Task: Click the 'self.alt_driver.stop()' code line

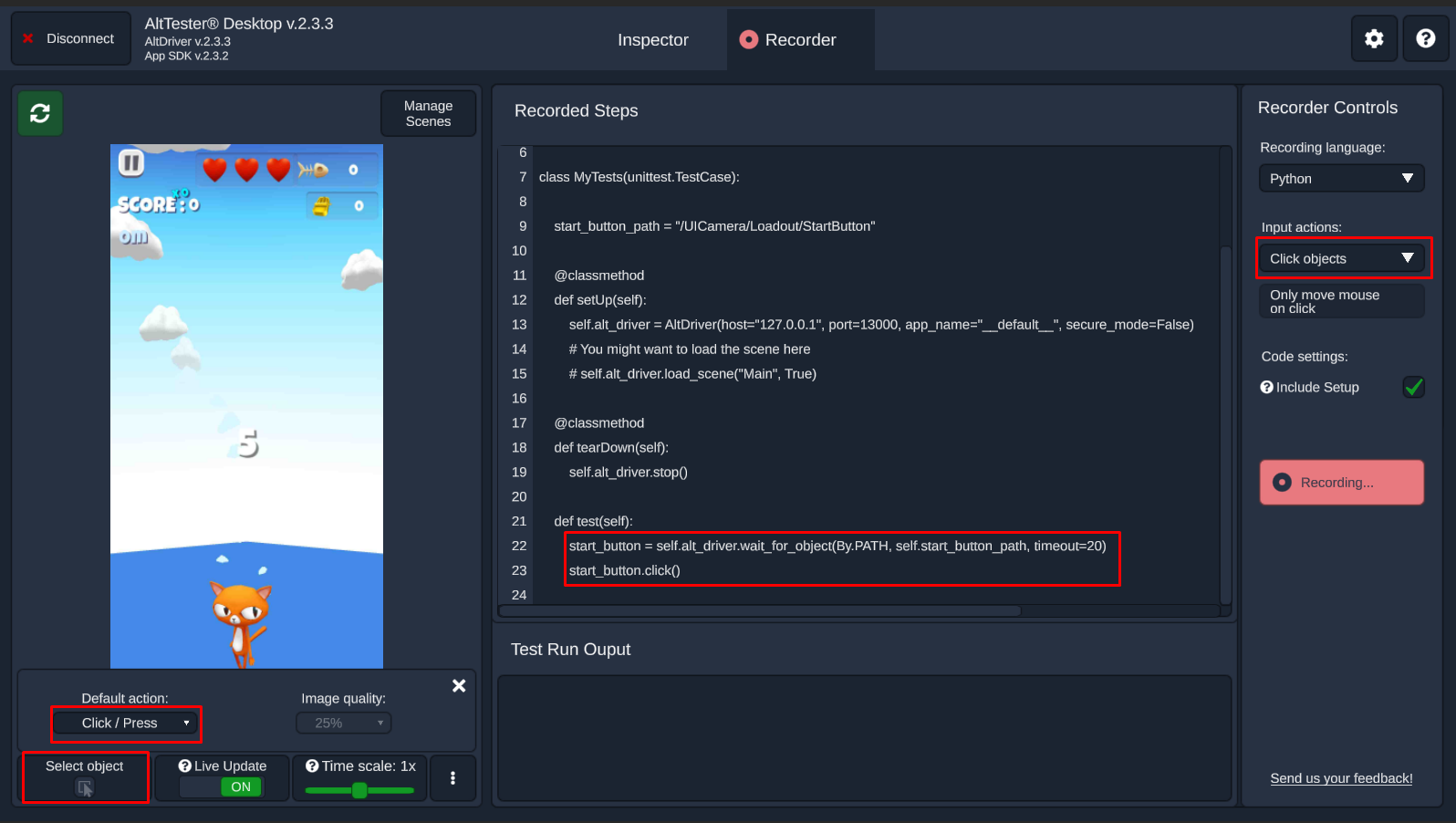Action: (629, 473)
